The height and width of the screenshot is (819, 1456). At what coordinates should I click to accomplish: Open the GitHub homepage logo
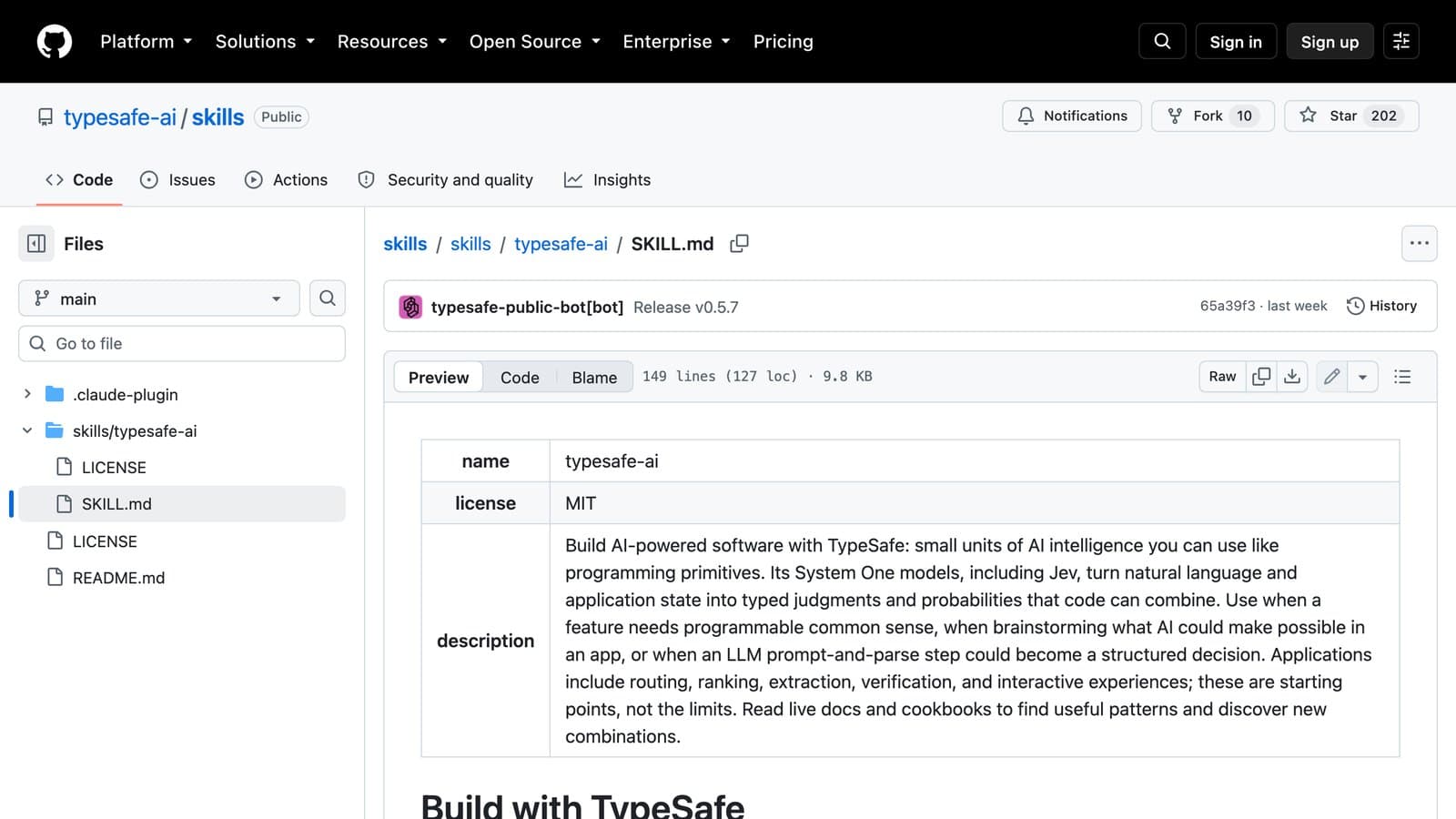tap(55, 42)
